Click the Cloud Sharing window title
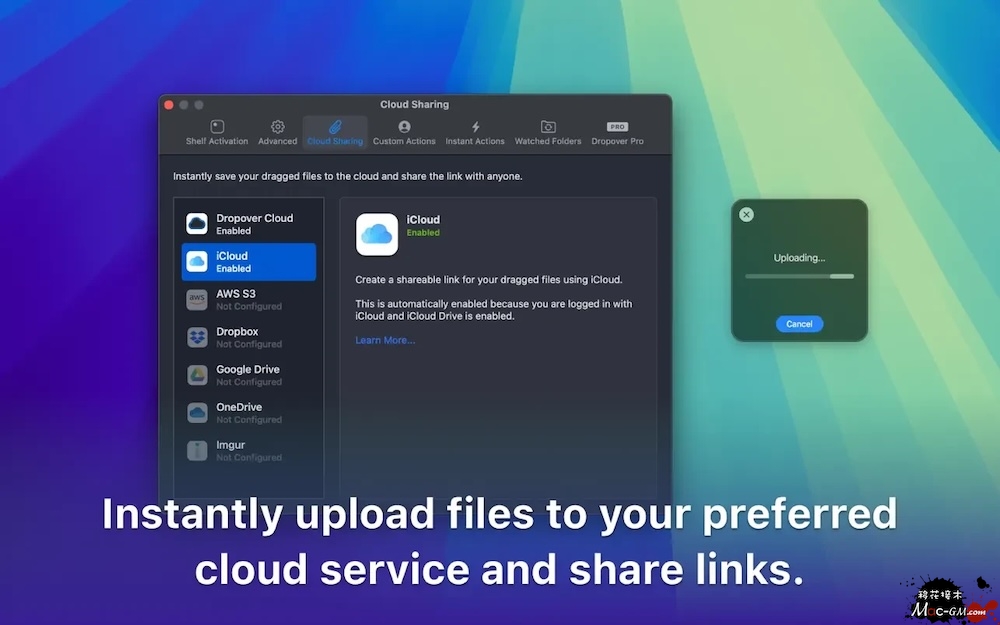 pos(414,104)
